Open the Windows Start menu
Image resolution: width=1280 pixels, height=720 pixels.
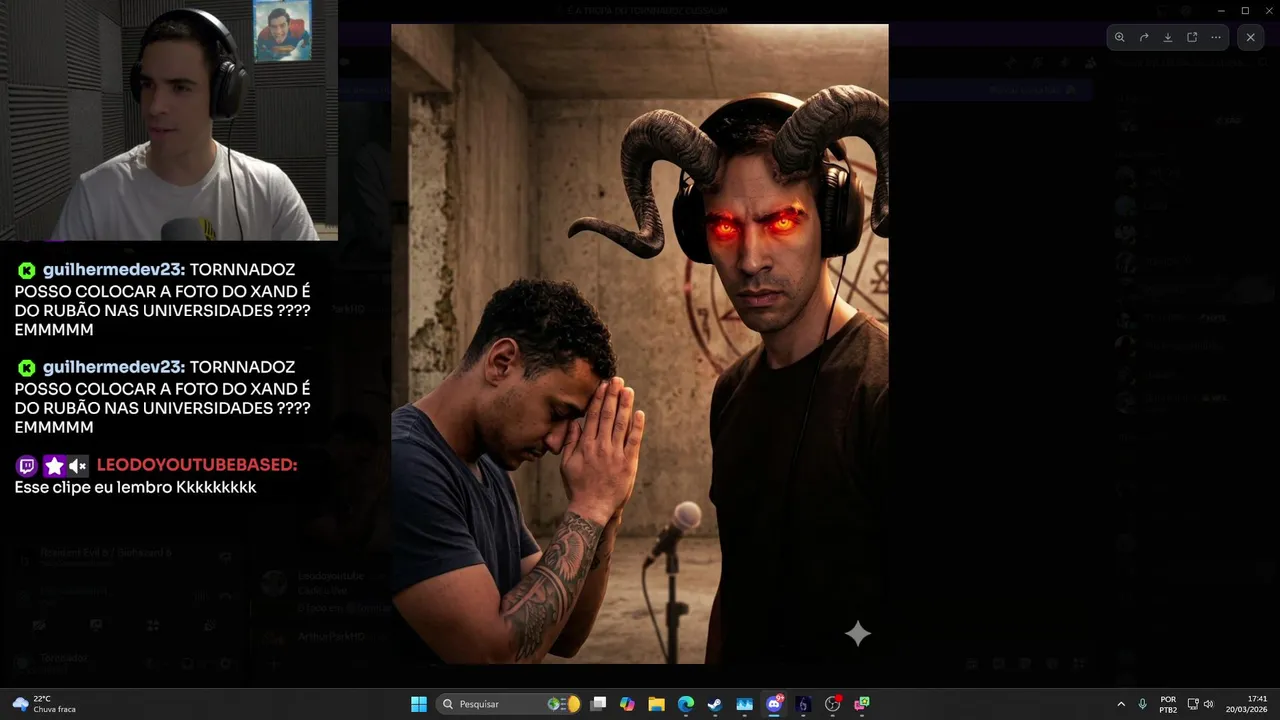419,704
